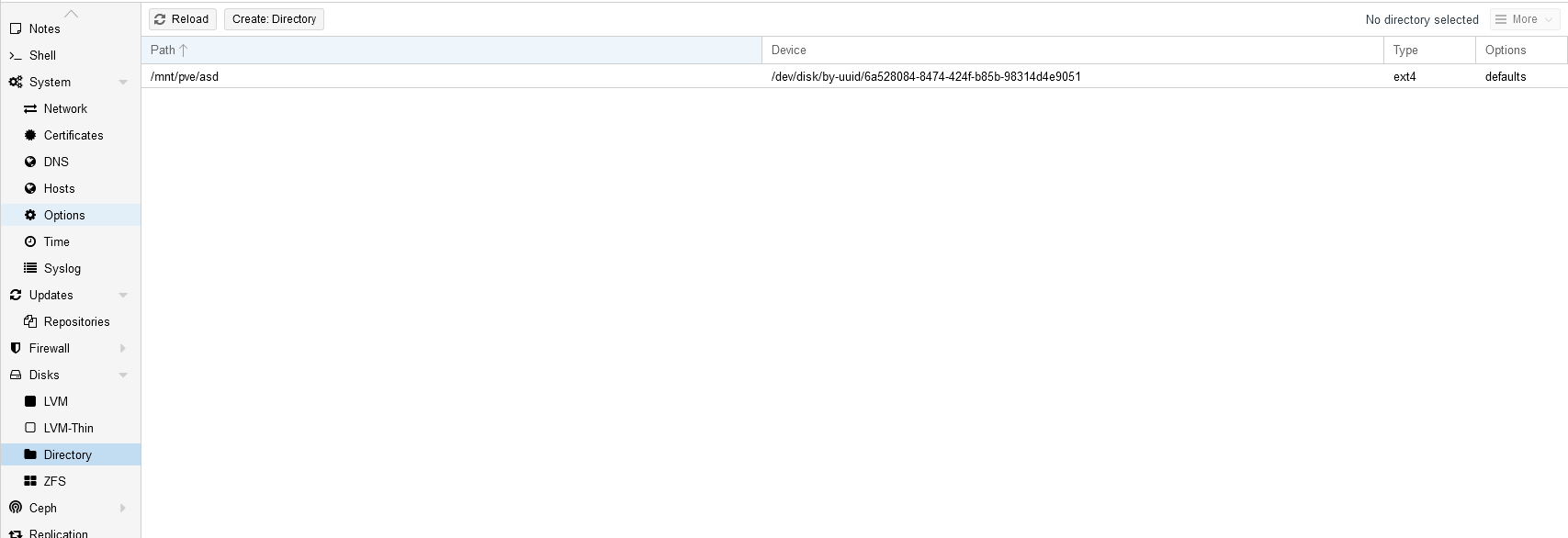The height and width of the screenshot is (538, 1568).
Task: Click the Time clock icon
Action: point(30,241)
